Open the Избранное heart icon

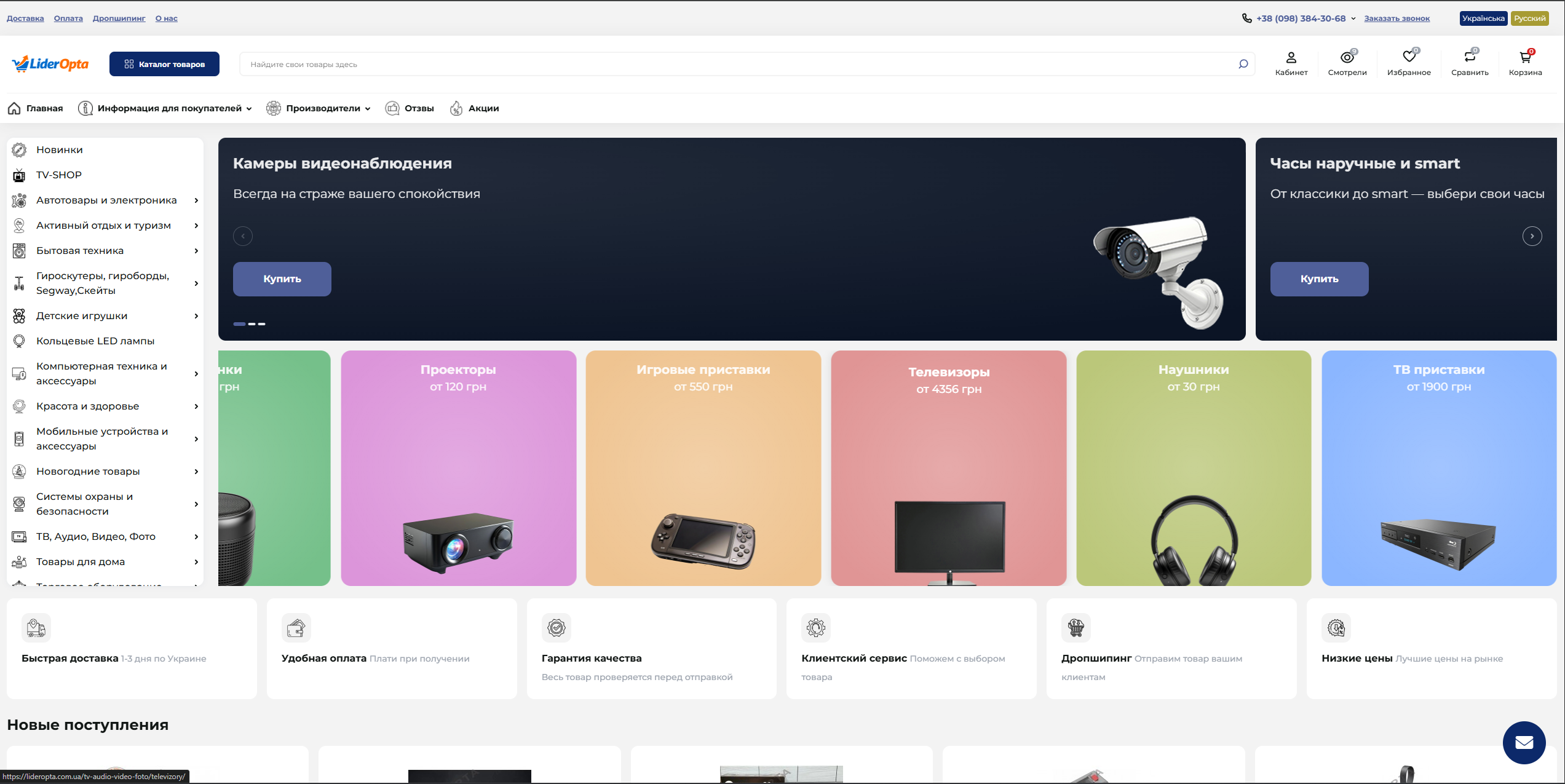point(1409,57)
